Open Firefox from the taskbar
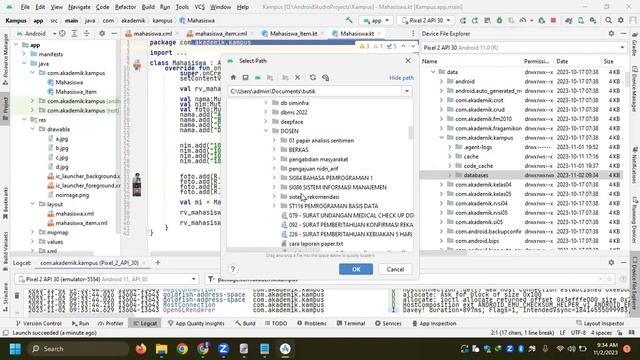 tap(141, 349)
